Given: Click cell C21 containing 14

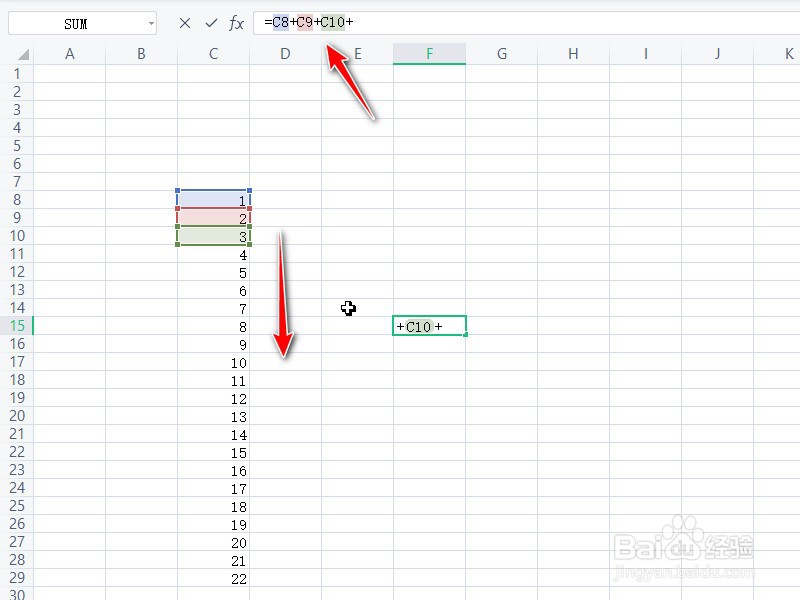Looking at the screenshot, I should coord(213,434).
